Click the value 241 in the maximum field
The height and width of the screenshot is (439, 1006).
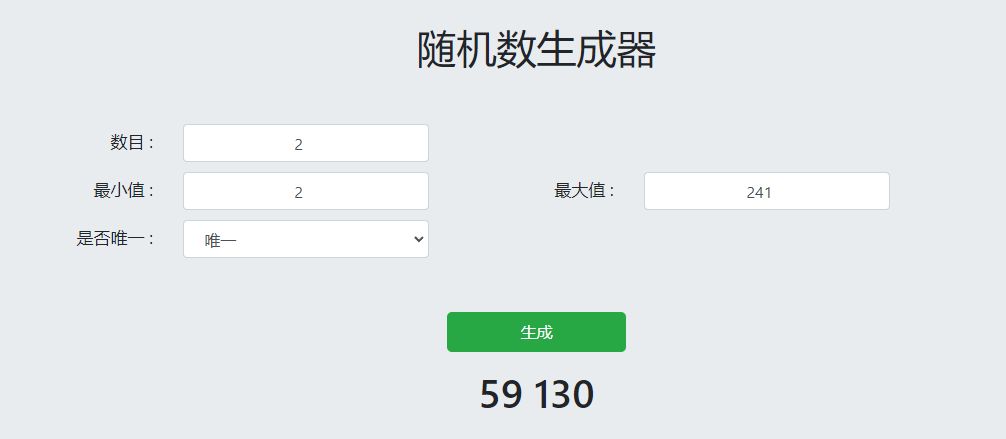759,192
